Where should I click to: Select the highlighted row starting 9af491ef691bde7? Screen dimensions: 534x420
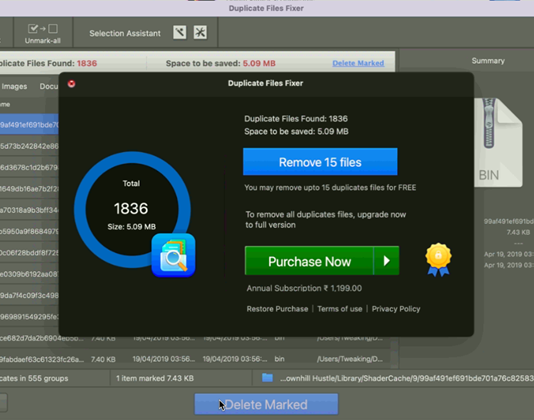coord(29,125)
